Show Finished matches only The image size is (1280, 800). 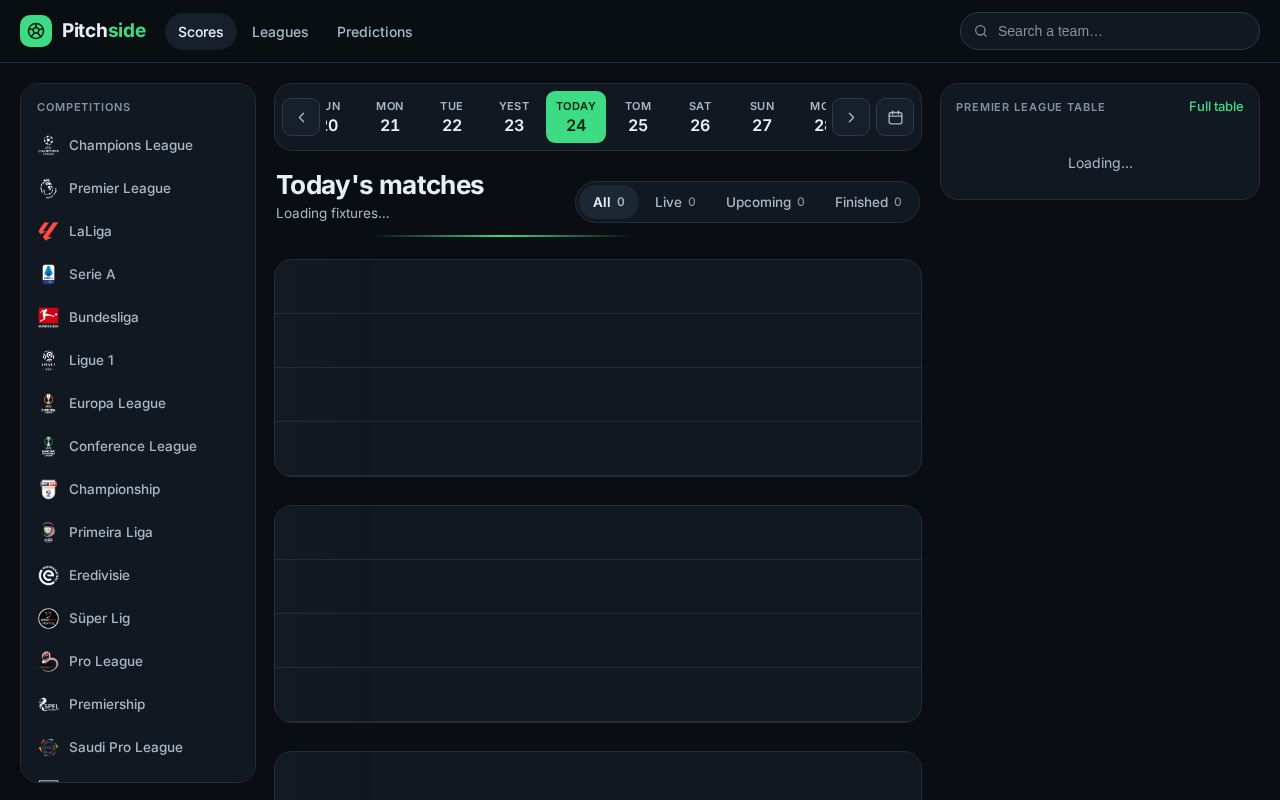[x=868, y=202]
